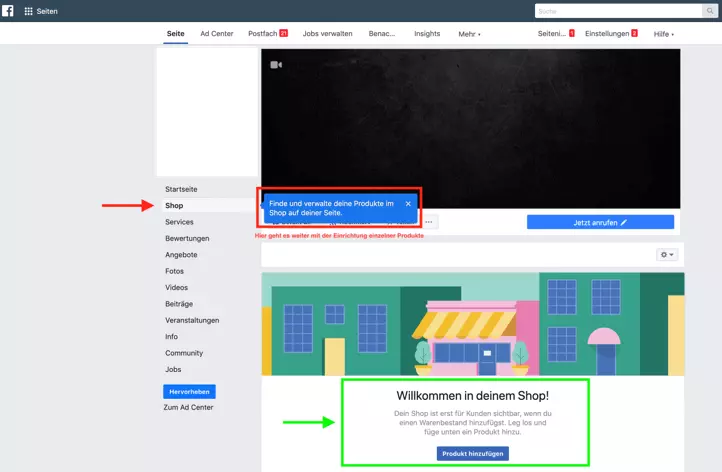
Task: Open the Seiteni... tab
Action: [x=556, y=34]
